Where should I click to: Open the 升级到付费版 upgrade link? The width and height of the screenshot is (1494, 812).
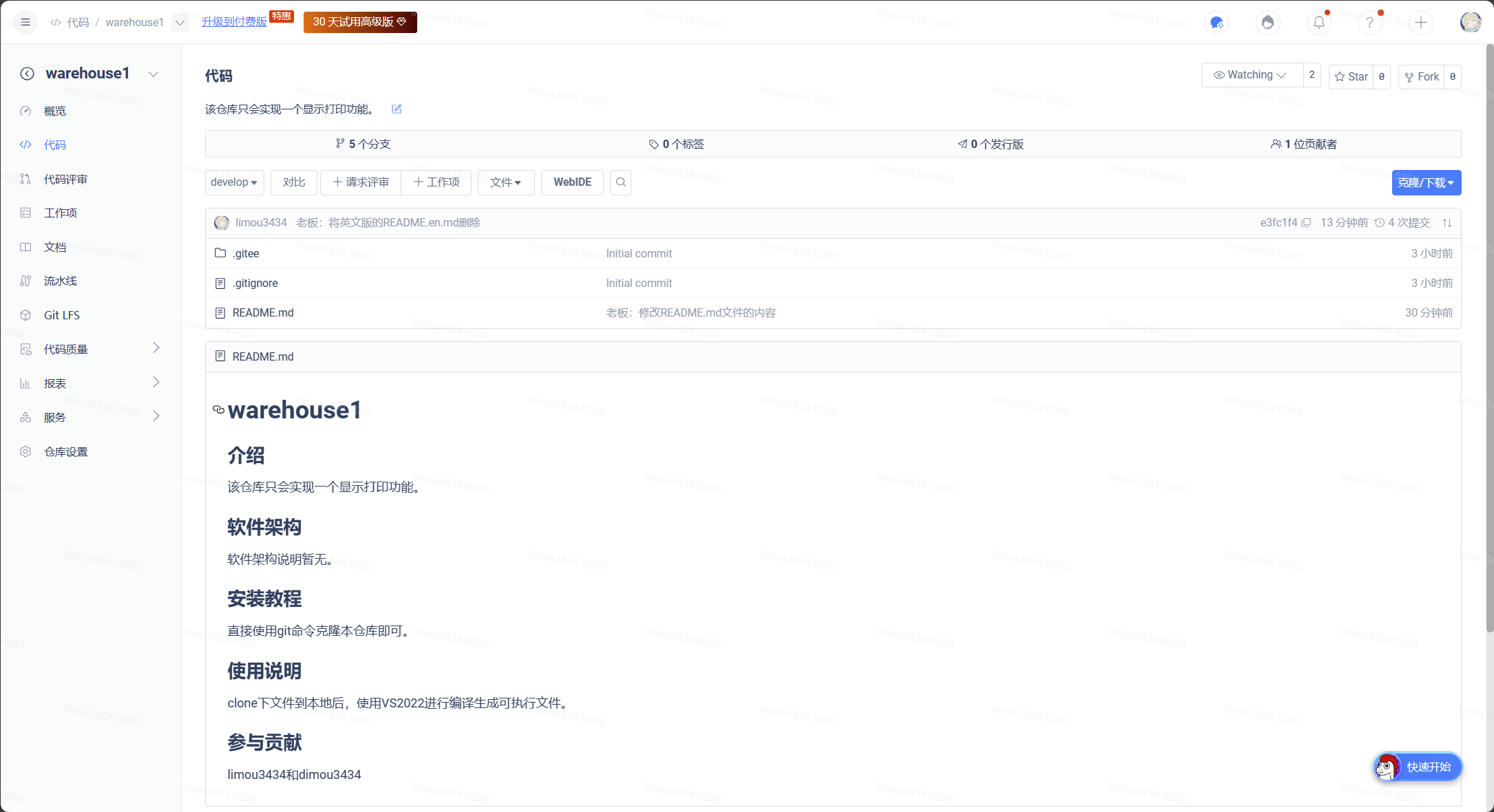pyautogui.click(x=233, y=21)
